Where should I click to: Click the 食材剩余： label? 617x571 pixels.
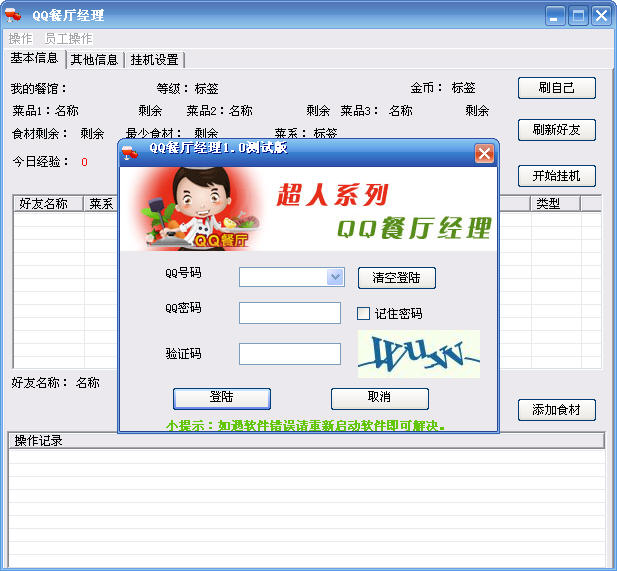tap(40, 134)
